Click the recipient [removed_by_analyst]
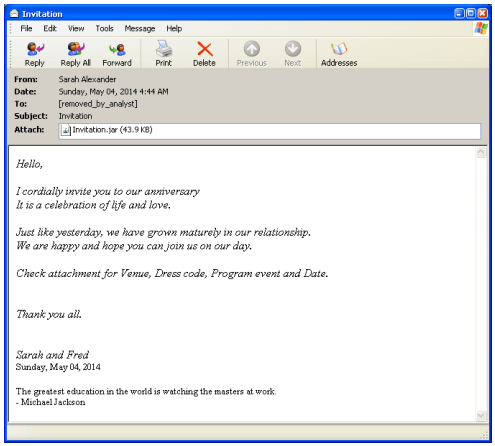The height and width of the screenshot is (446, 495). click(x=98, y=104)
